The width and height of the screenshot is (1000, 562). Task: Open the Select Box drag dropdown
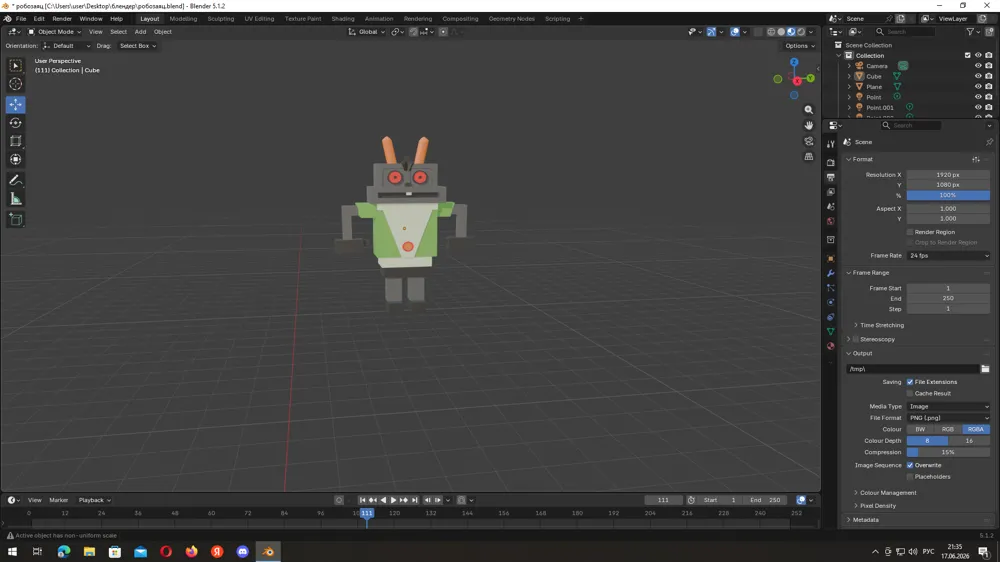click(x=138, y=46)
